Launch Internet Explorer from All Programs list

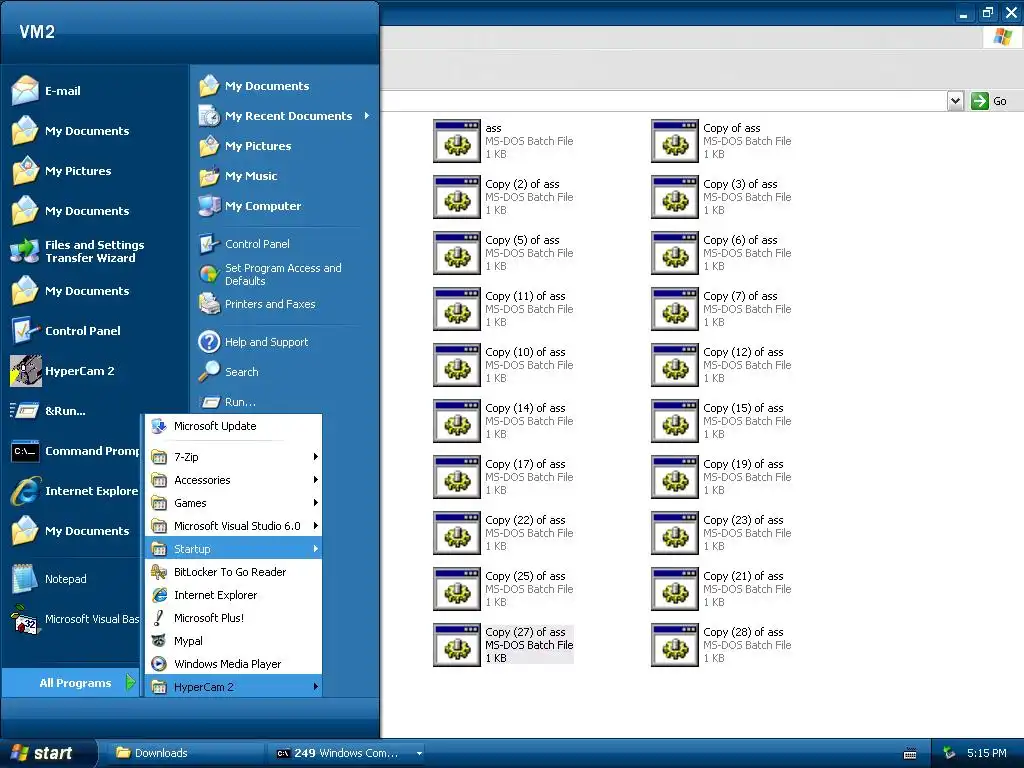pos(234,595)
